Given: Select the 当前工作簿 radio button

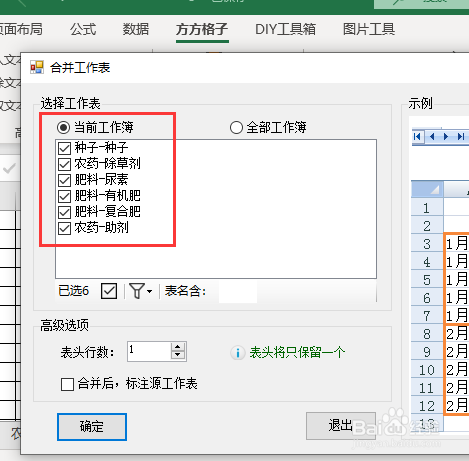Looking at the screenshot, I should [63, 127].
